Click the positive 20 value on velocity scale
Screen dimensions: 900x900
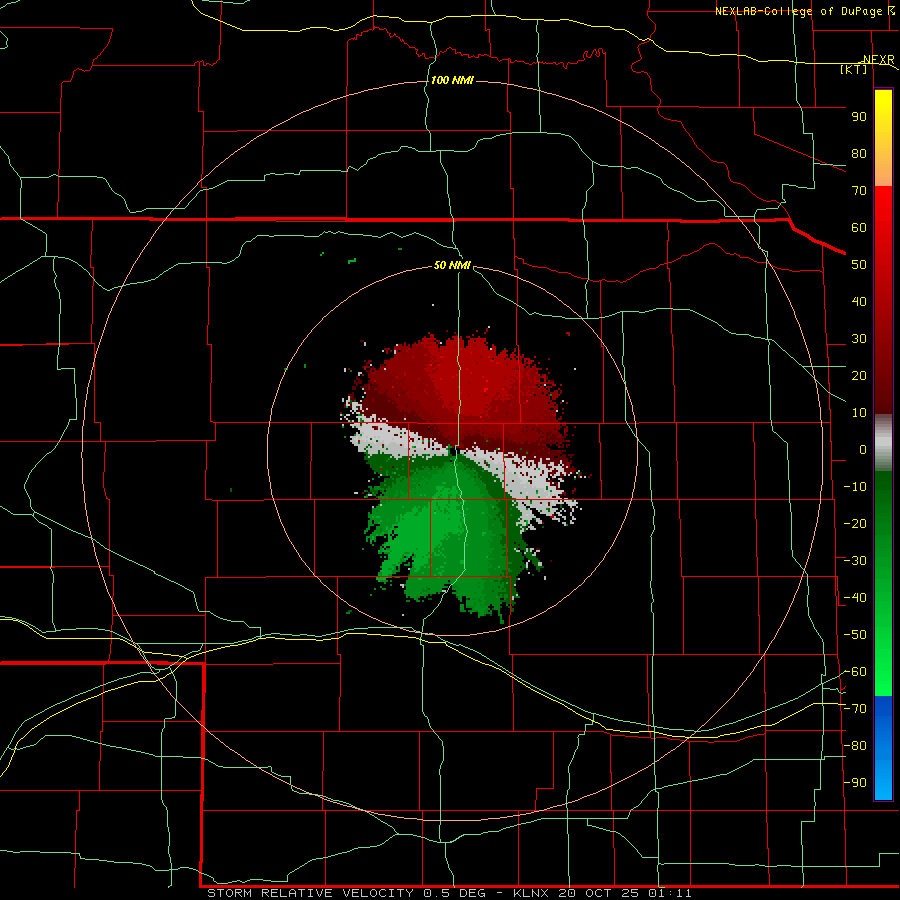click(859, 375)
